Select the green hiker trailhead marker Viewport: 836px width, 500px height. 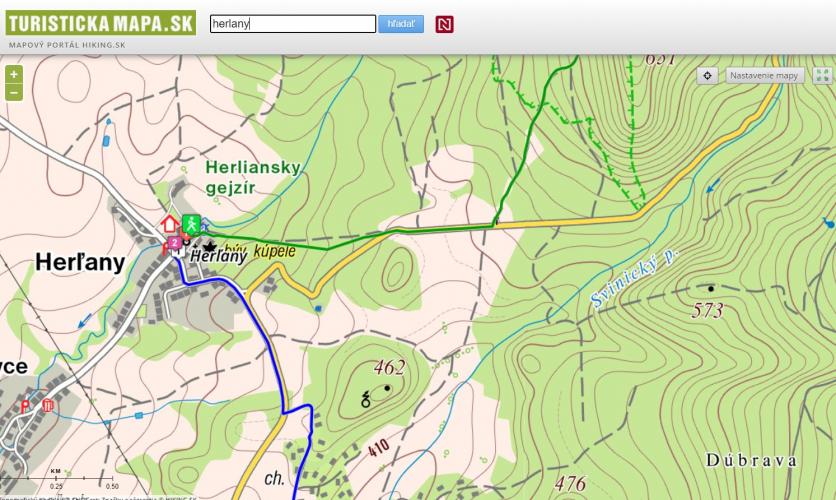[x=190, y=223]
